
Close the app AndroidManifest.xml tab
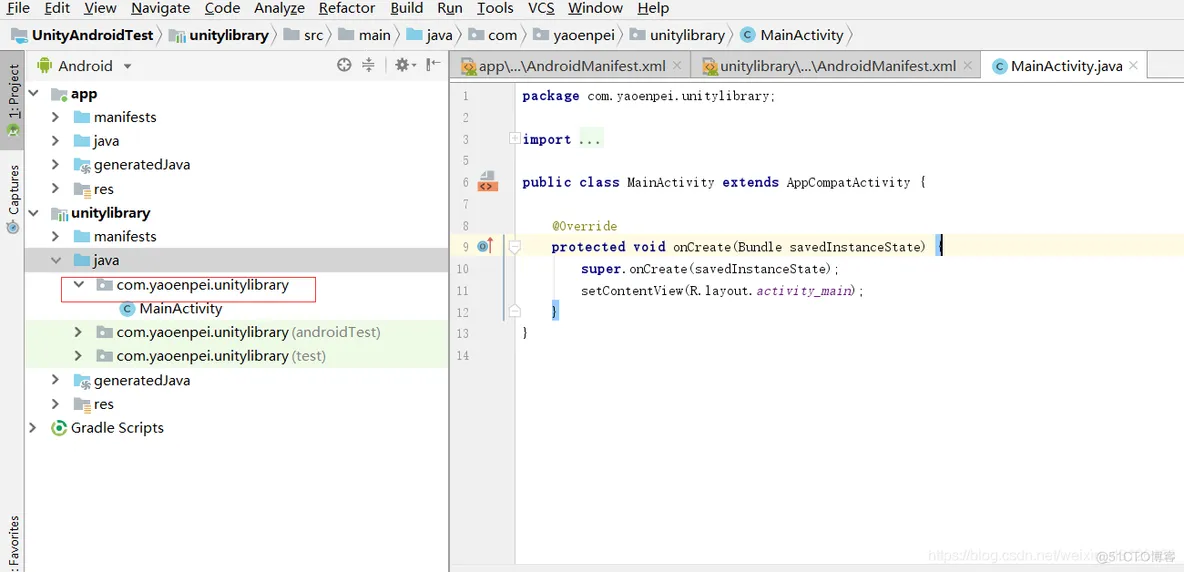(676, 66)
